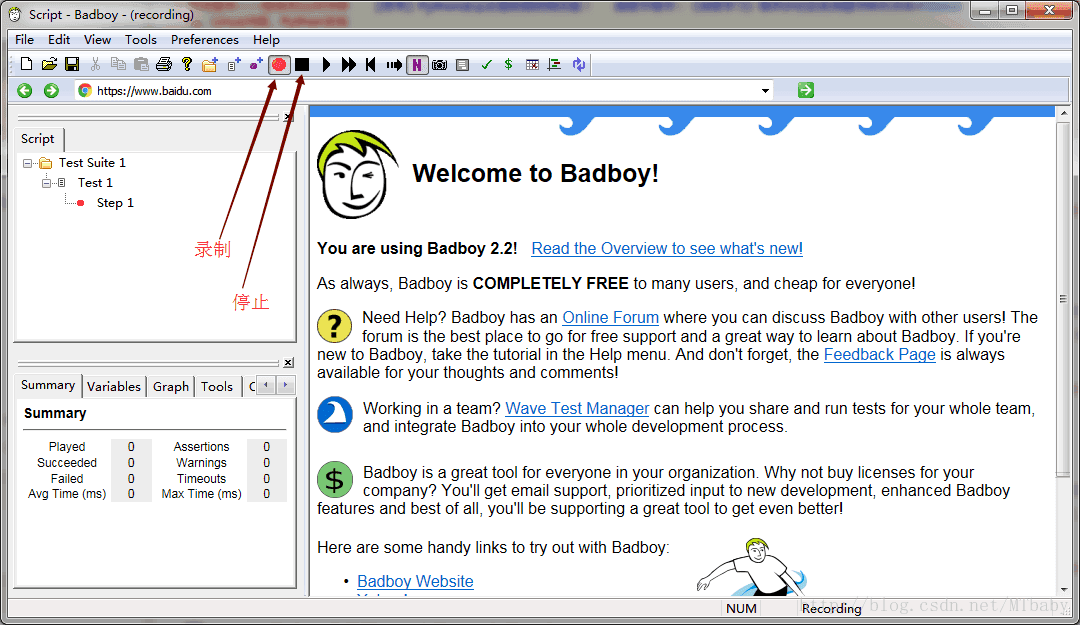Screen dimensions: 1080x625
Task: Add a new test suite folder icon
Action: tap(210, 65)
